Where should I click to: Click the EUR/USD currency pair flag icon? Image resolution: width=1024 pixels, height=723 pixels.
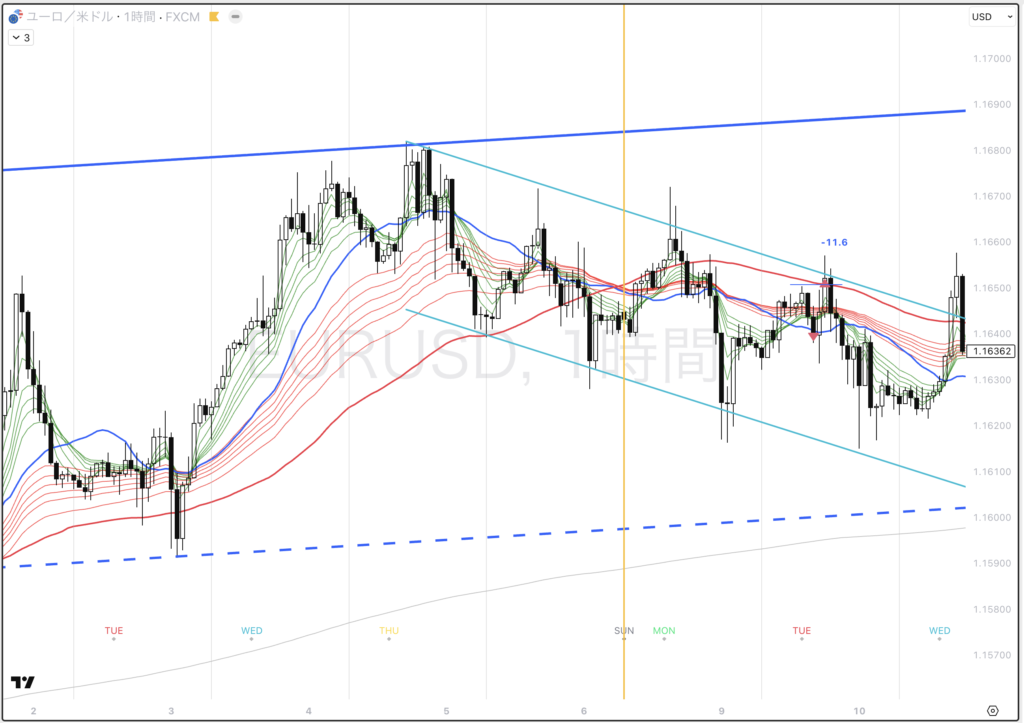(x=15, y=17)
